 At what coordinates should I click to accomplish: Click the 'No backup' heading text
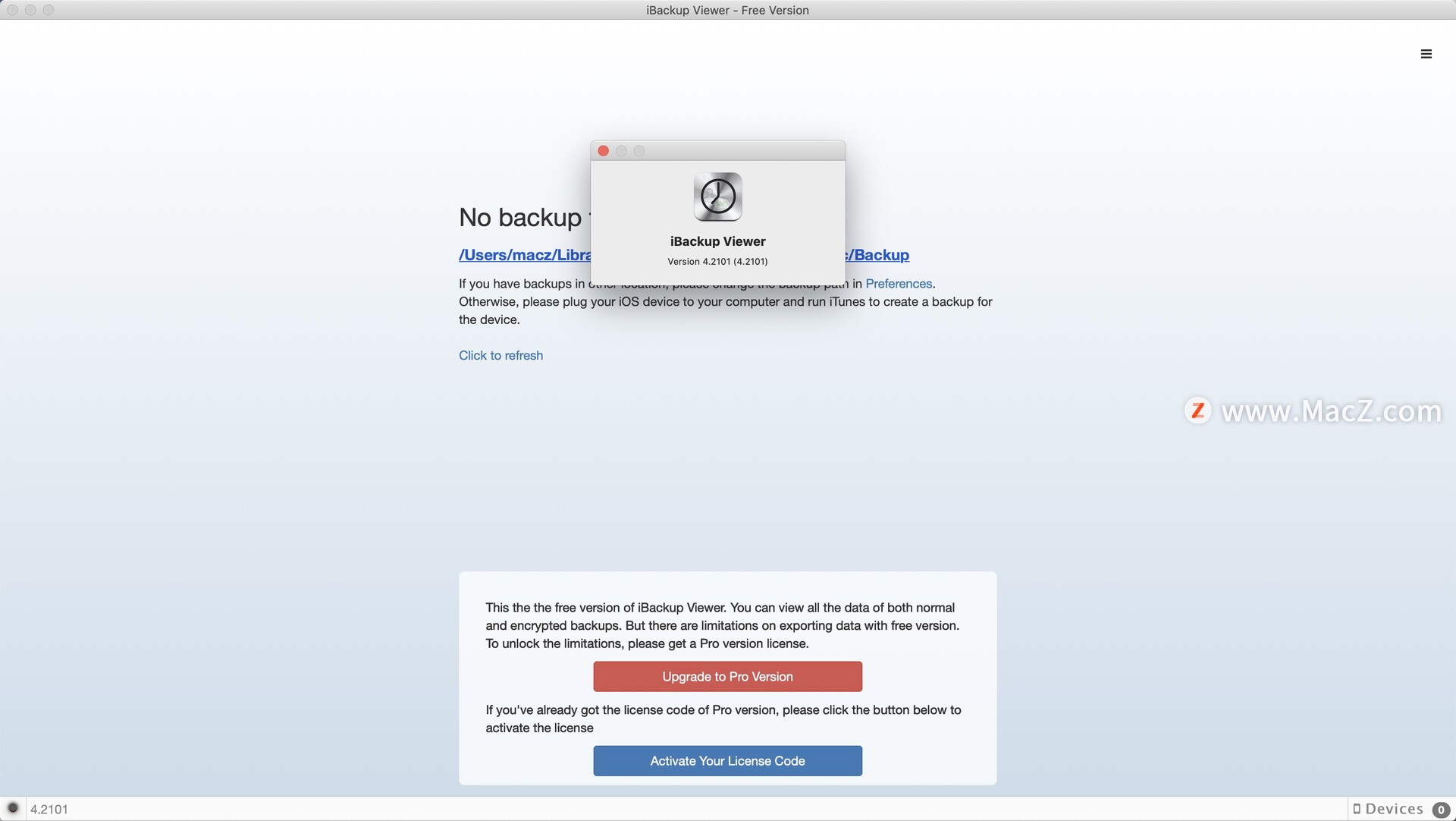pos(520,218)
